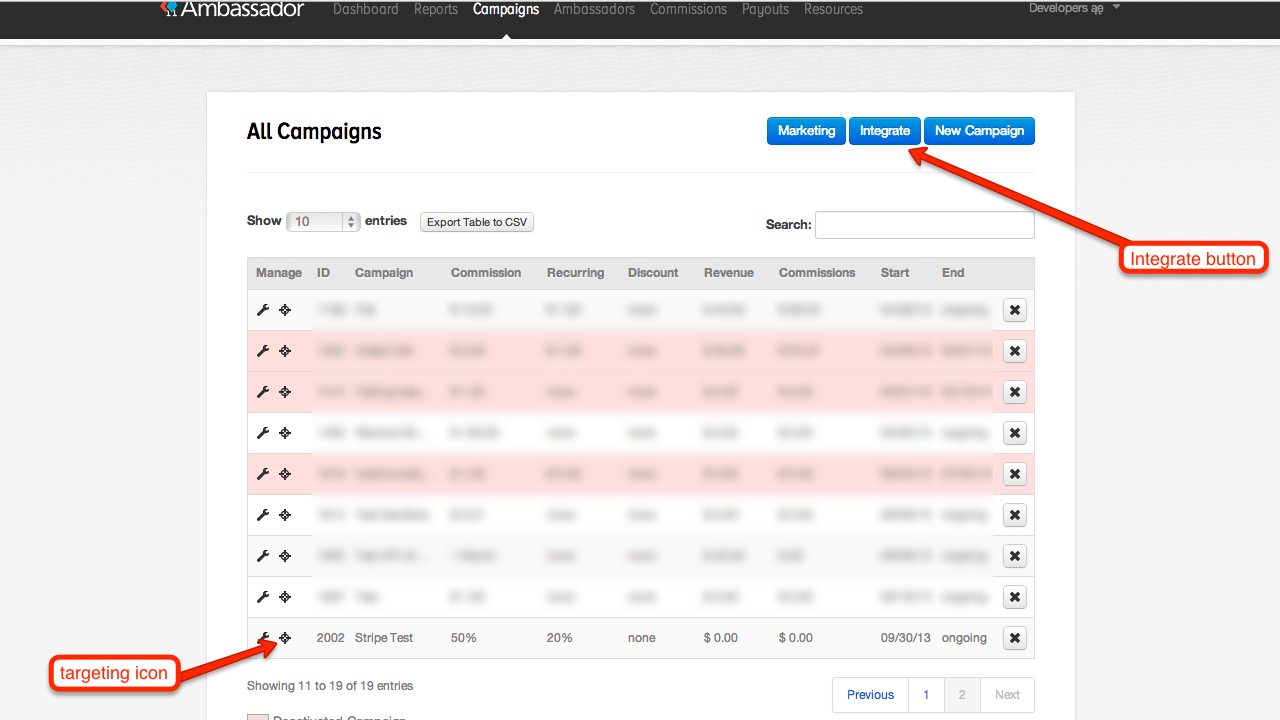Go to the Dashboard nav item
Image resolution: width=1280 pixels, height=720 pixels.
coord(366,9)
